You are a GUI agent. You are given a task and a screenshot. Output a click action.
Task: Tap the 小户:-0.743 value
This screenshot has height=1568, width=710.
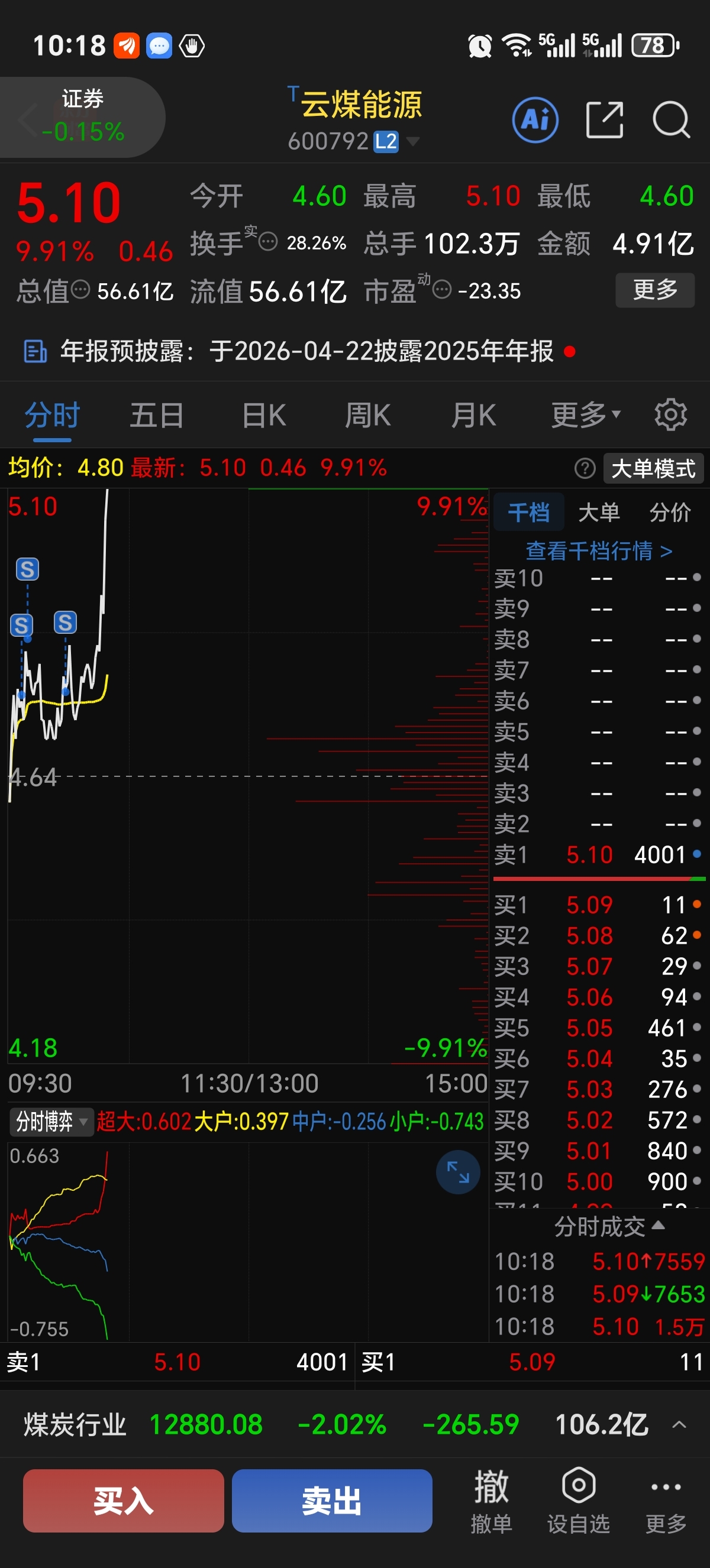pyautogui.click(x=436, y=1121)
